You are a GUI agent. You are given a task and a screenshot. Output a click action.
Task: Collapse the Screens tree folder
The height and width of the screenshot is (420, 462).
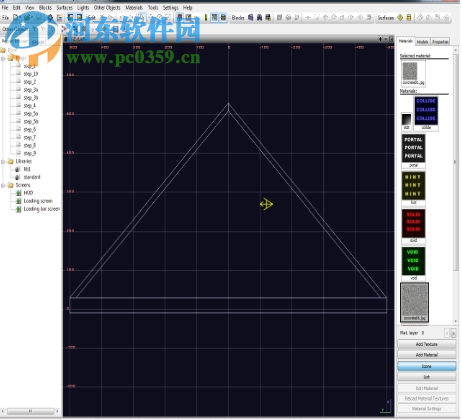click(3, 185)
